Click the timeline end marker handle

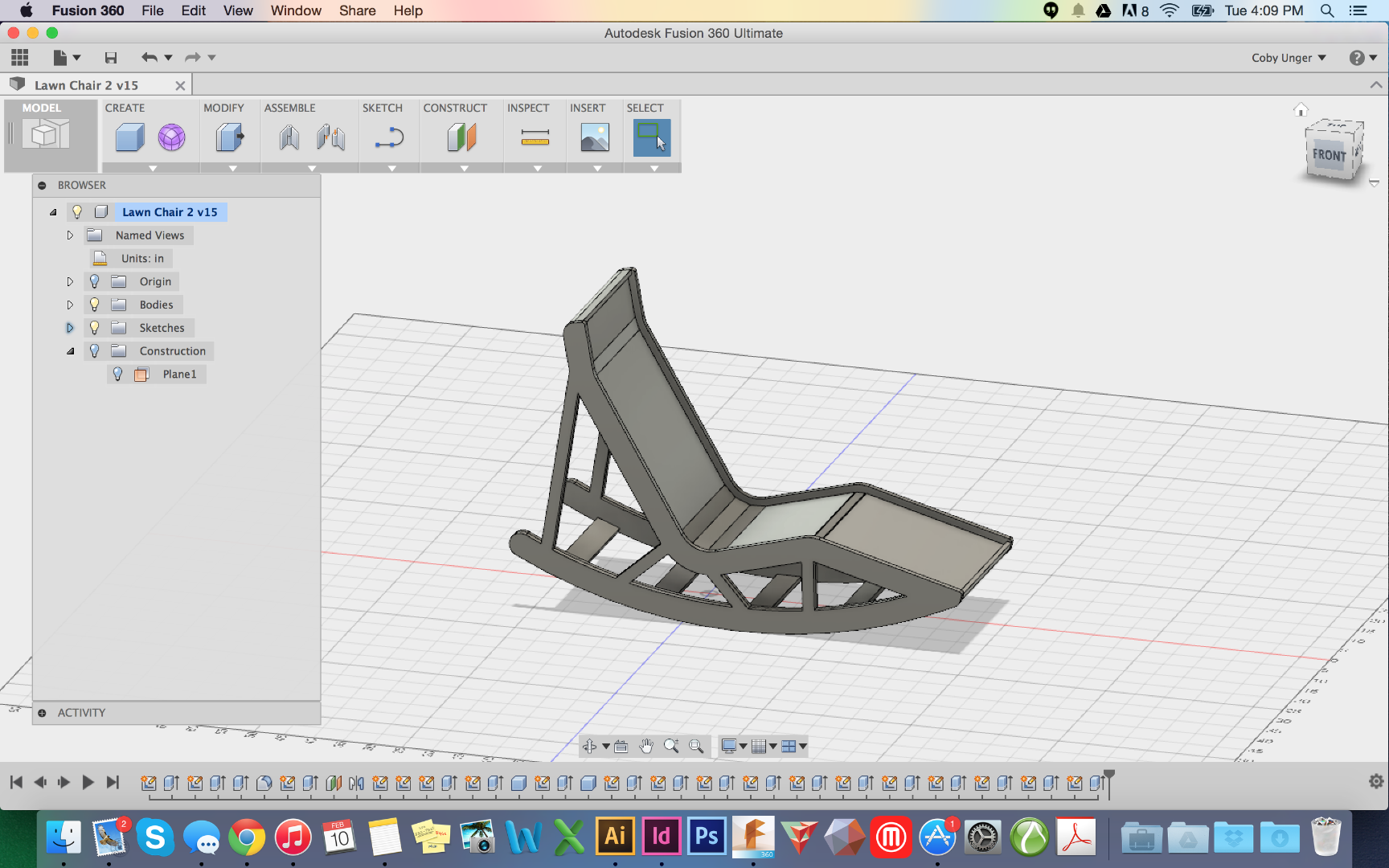point(1109,776)
